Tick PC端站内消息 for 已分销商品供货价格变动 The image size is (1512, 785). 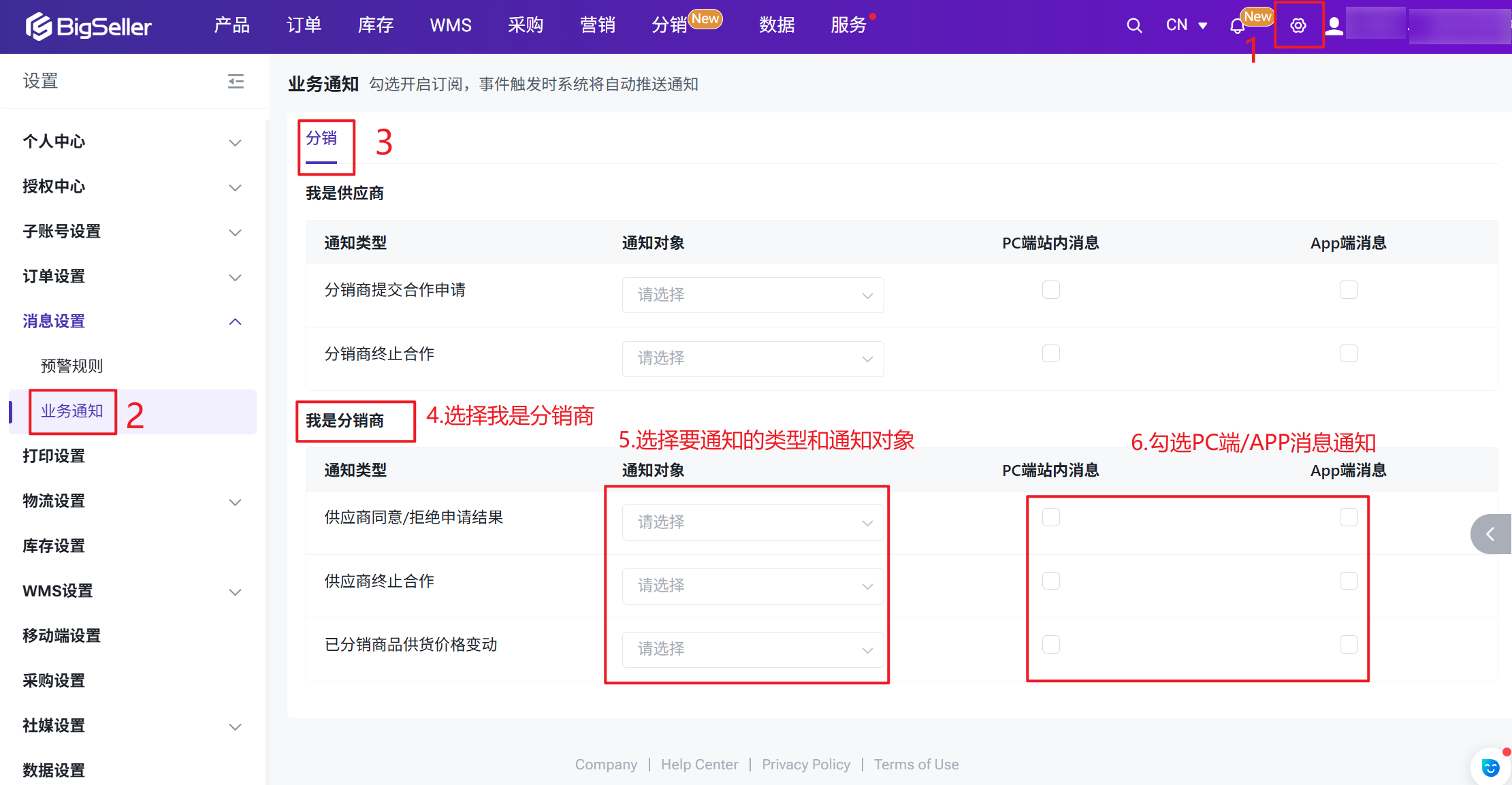coord(1050,645)
